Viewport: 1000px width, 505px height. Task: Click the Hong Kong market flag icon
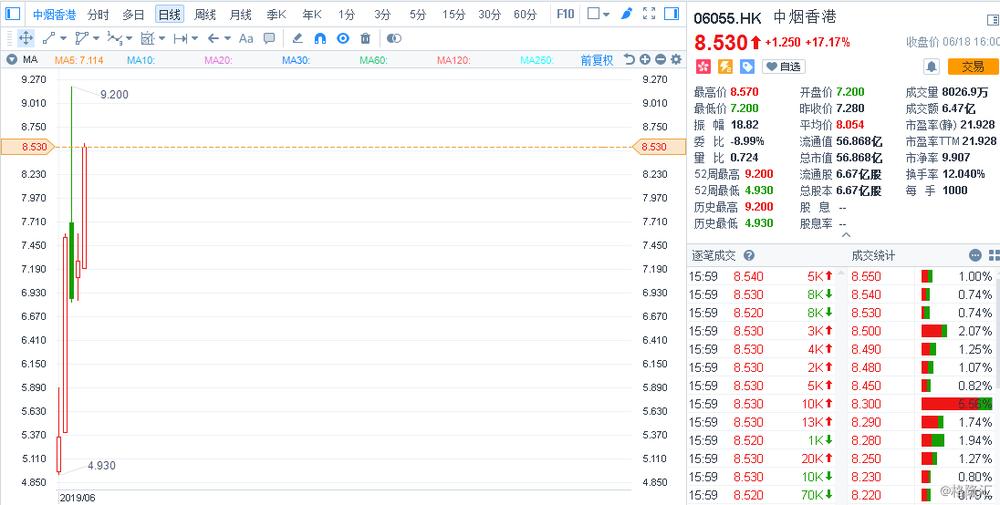pyautogui.click(x=703, y=66)
